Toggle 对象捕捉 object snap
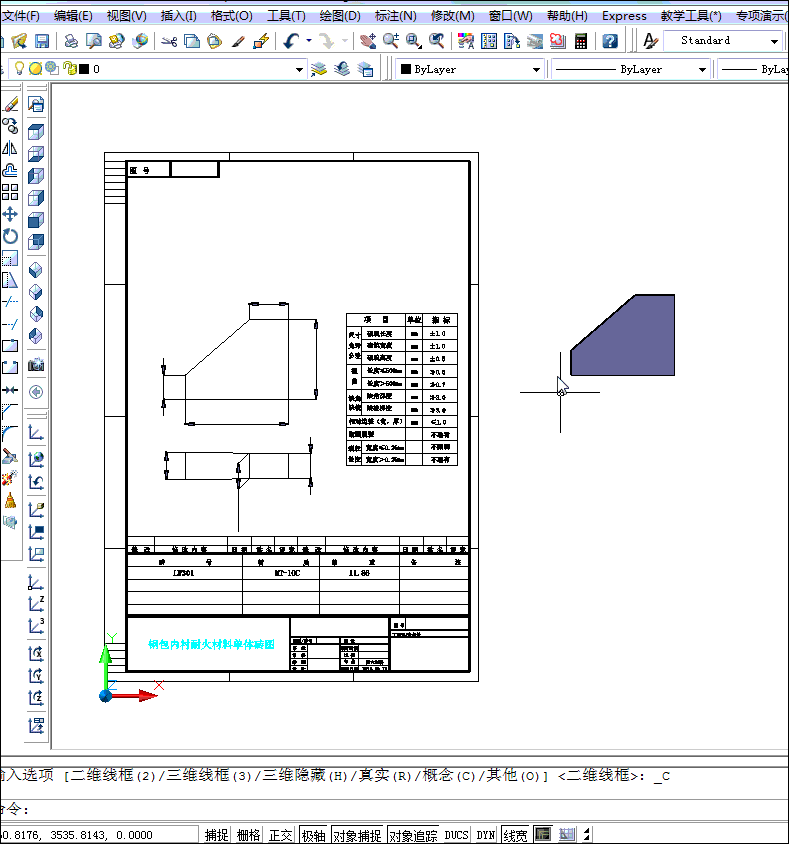This screenshot has width=789, height=844. pyautogui.click(x=357, y=835)
